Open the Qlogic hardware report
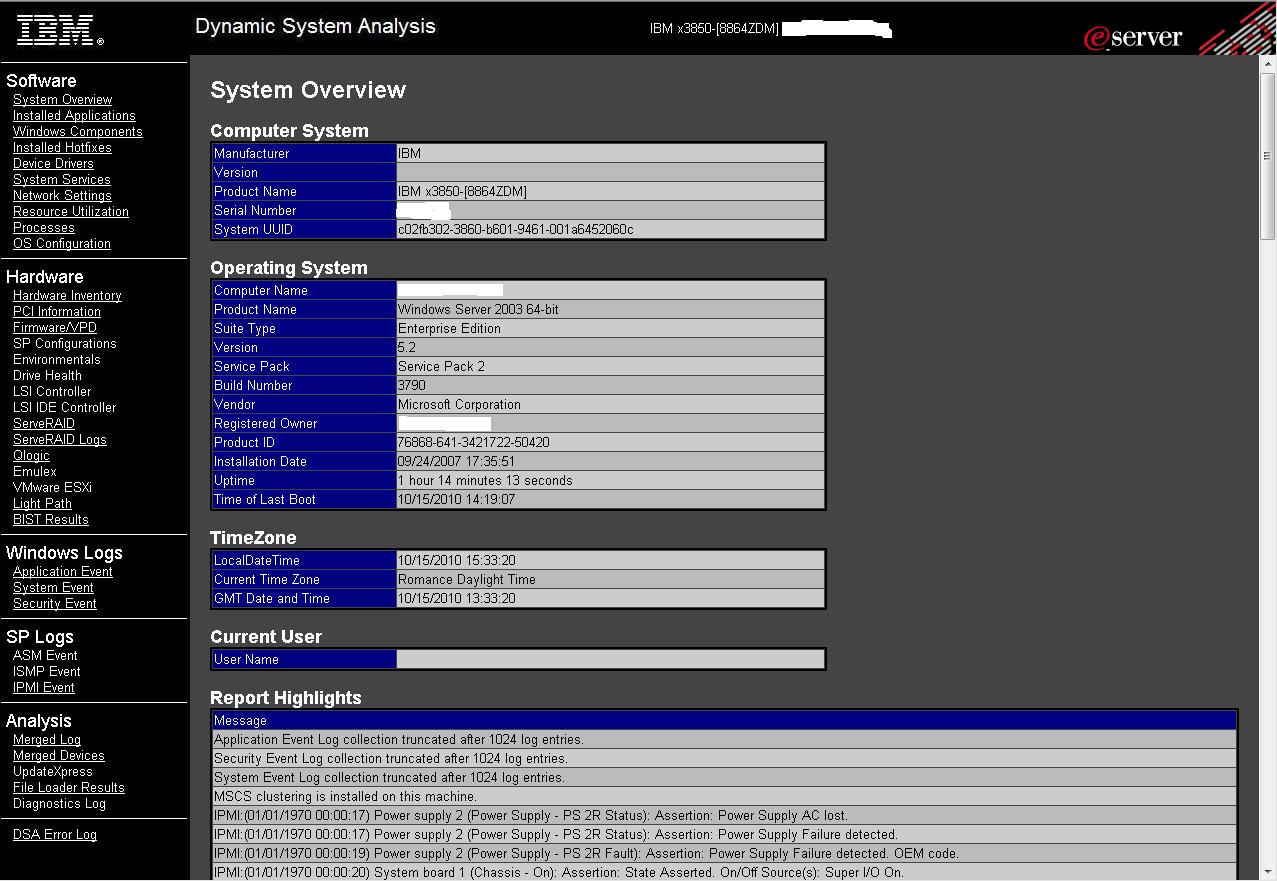This screenshot has width=1277, height=881. click(x=31, y=455)
